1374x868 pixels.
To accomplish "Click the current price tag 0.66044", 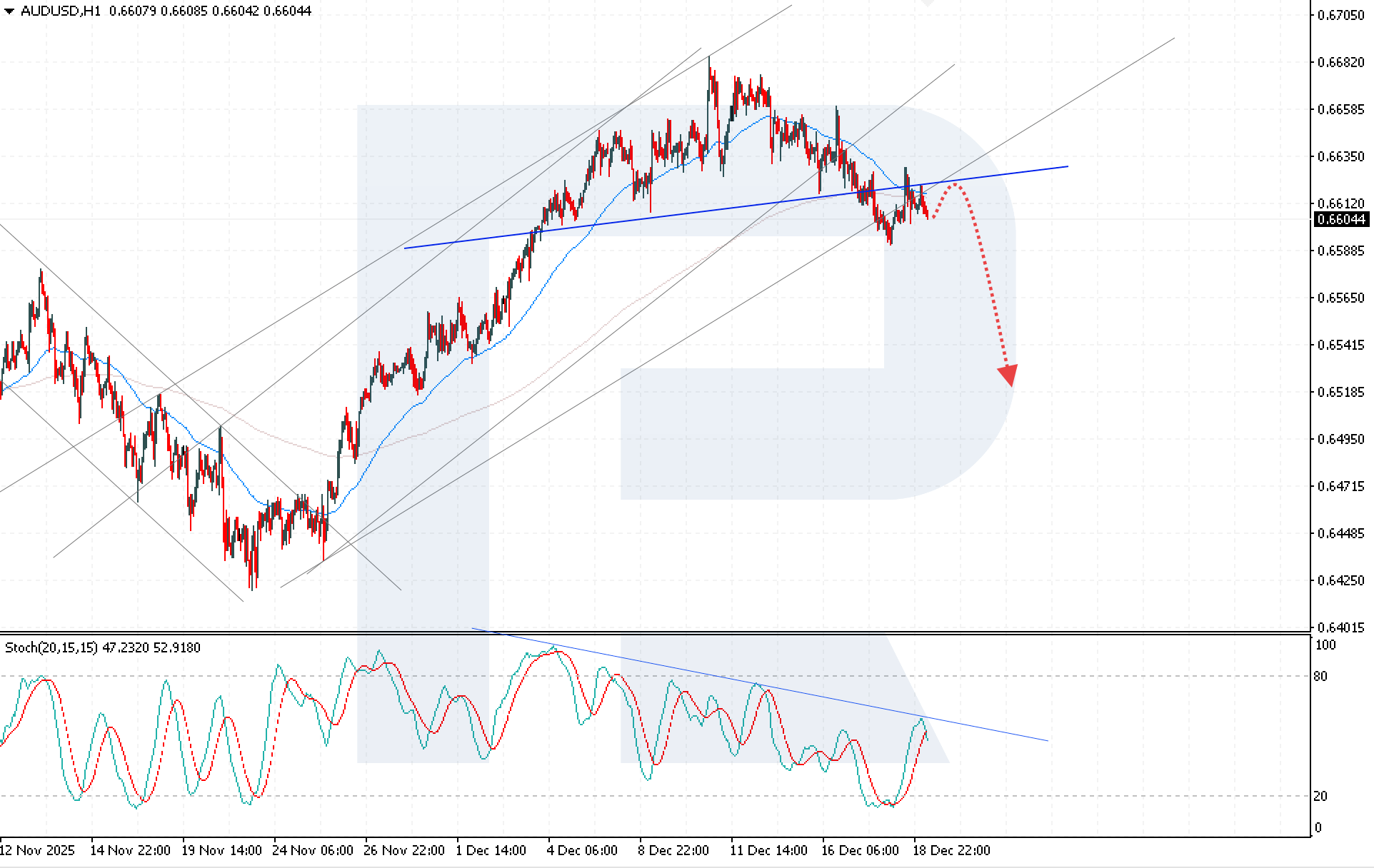I will click(x=1341, y=219).
